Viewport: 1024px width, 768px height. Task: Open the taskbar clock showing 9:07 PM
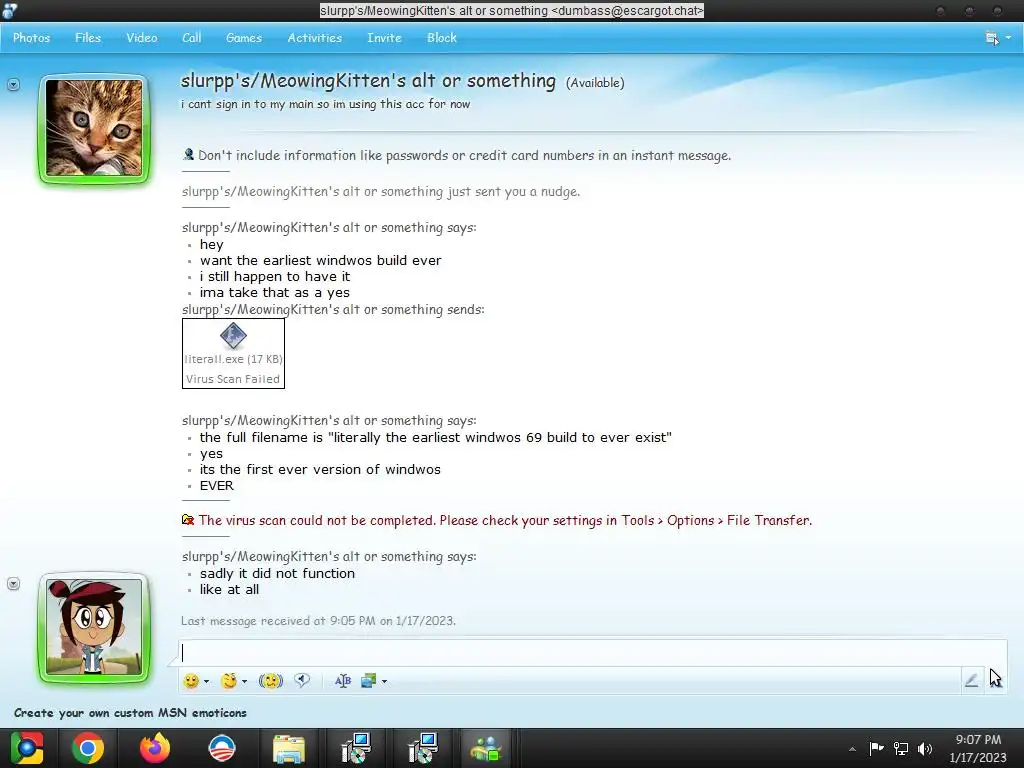pos(978,748)
